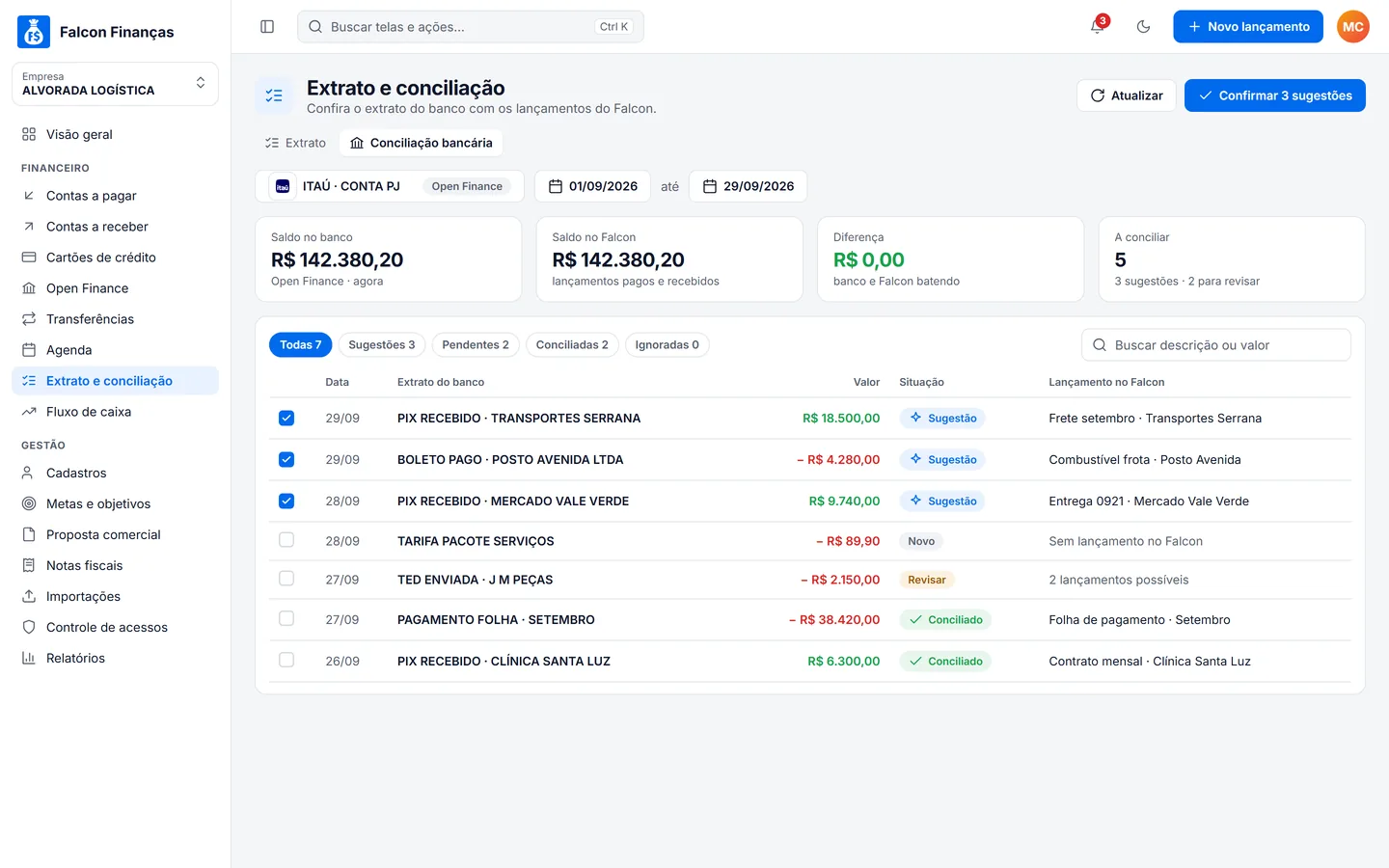Open Metas e objetivos
The width and height of the screenshot is (1389, 868).
click(x=115, y=504)
